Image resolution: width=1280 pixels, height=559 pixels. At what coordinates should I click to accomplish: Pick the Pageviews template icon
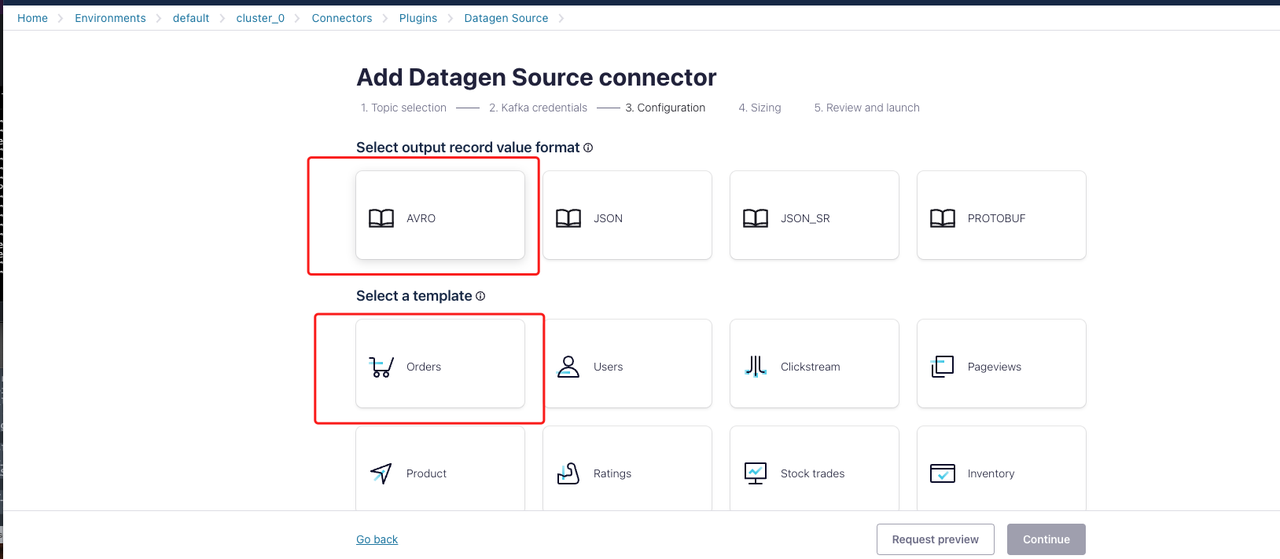[942, 367]
